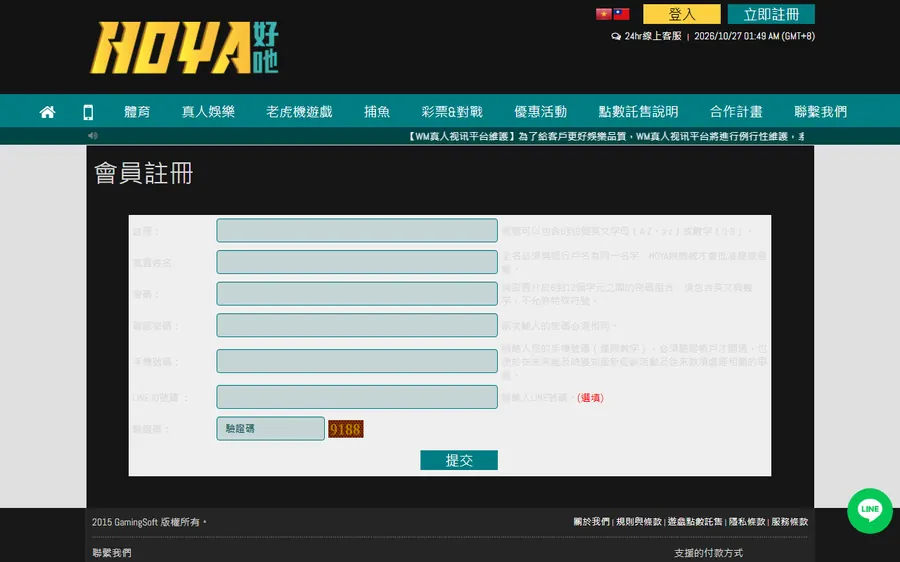Viewport: 900px width, 562px height.
Task: Open the 服務條款 footer link
Action: (789, 522)
